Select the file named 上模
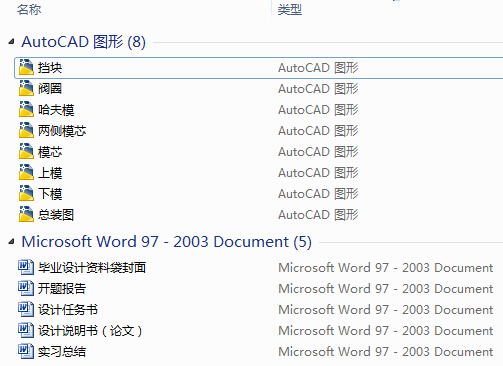503x366 pixels. (50, 173)
